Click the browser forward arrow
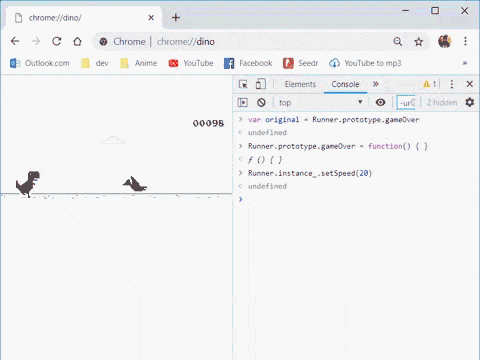This screenshot has height=360, width=480. coord(36,41)
